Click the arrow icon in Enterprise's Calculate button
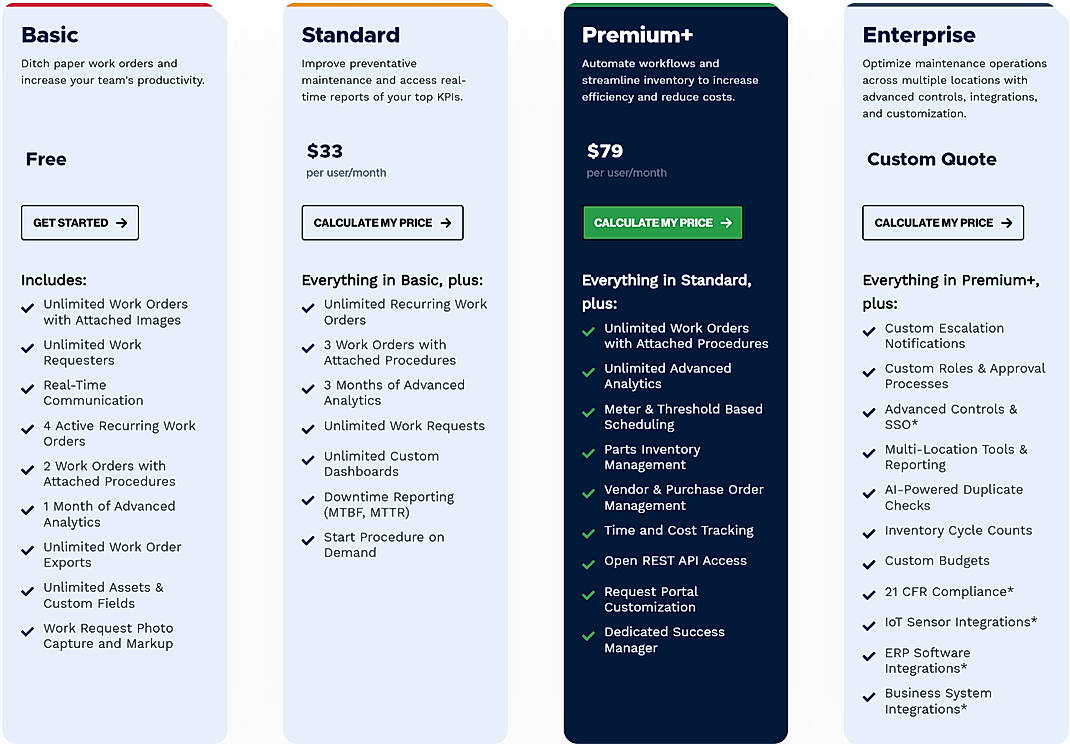The width and height of the screenshot is (1070, 744). coord(1009,223)
